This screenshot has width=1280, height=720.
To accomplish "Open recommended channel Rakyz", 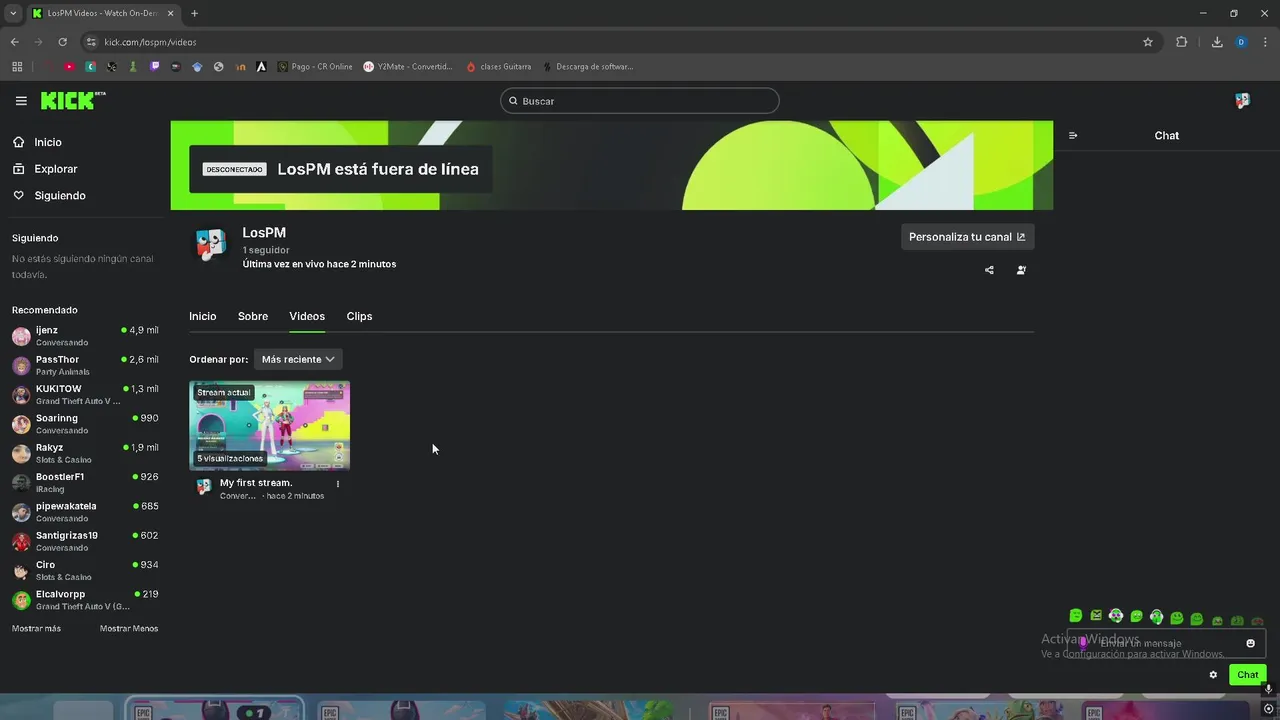I will [85, 453].
